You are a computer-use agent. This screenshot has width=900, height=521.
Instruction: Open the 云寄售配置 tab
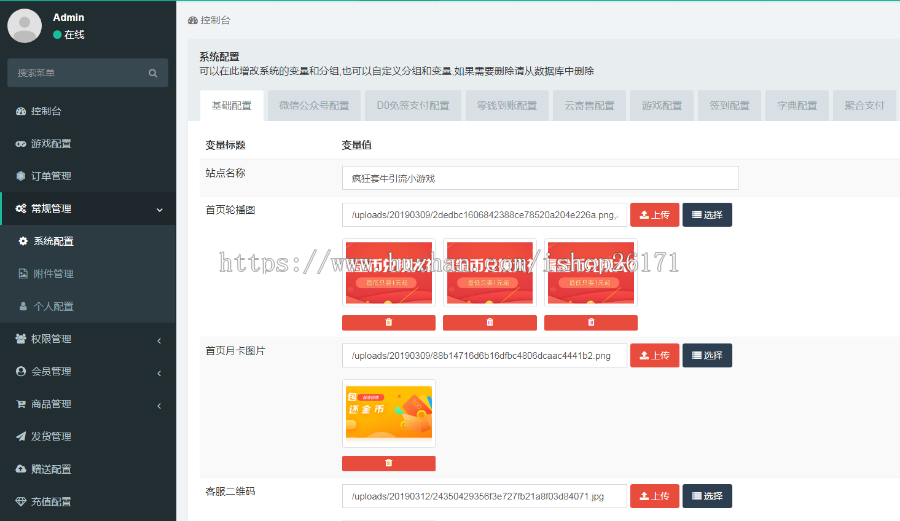pos(589,106)
